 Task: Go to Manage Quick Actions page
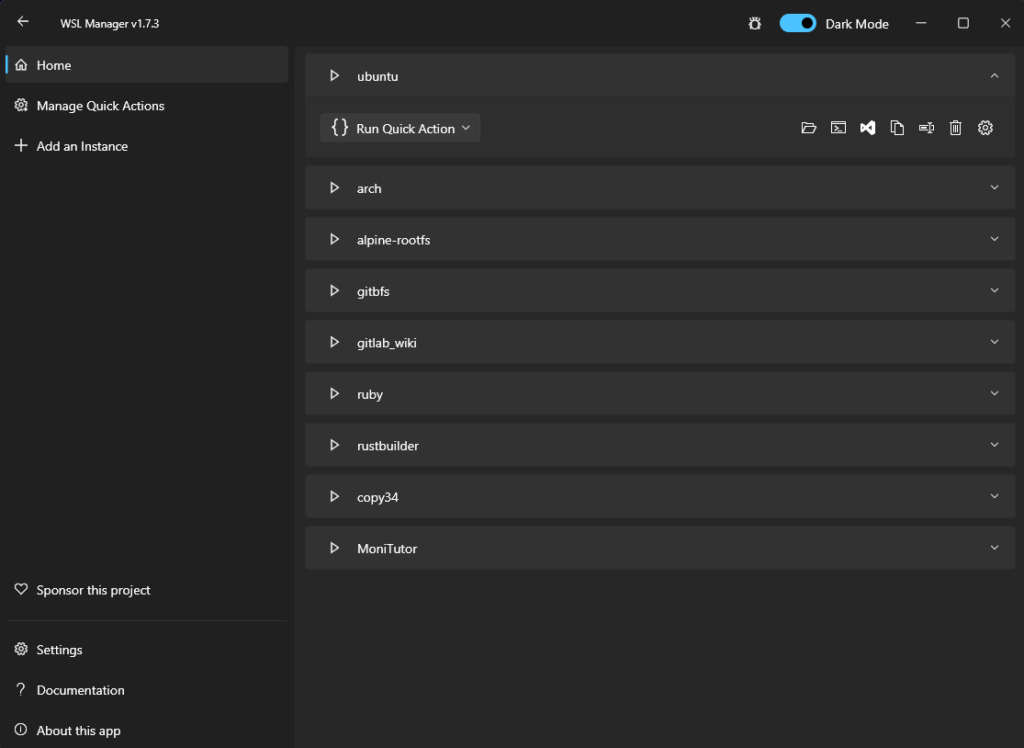click(100, 106)
